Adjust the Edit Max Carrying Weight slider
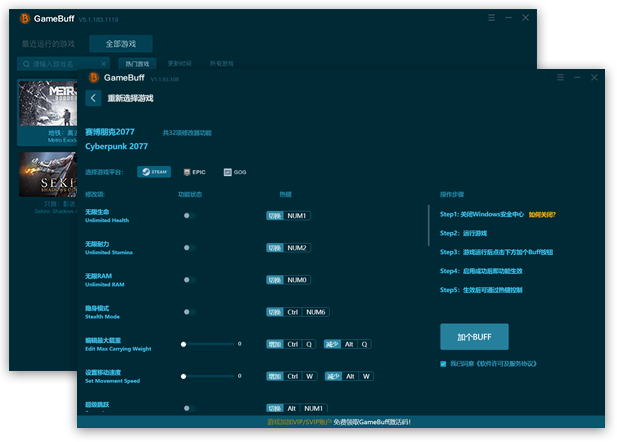The width and height of the screenshot is (617, 442). pos(208,344)
